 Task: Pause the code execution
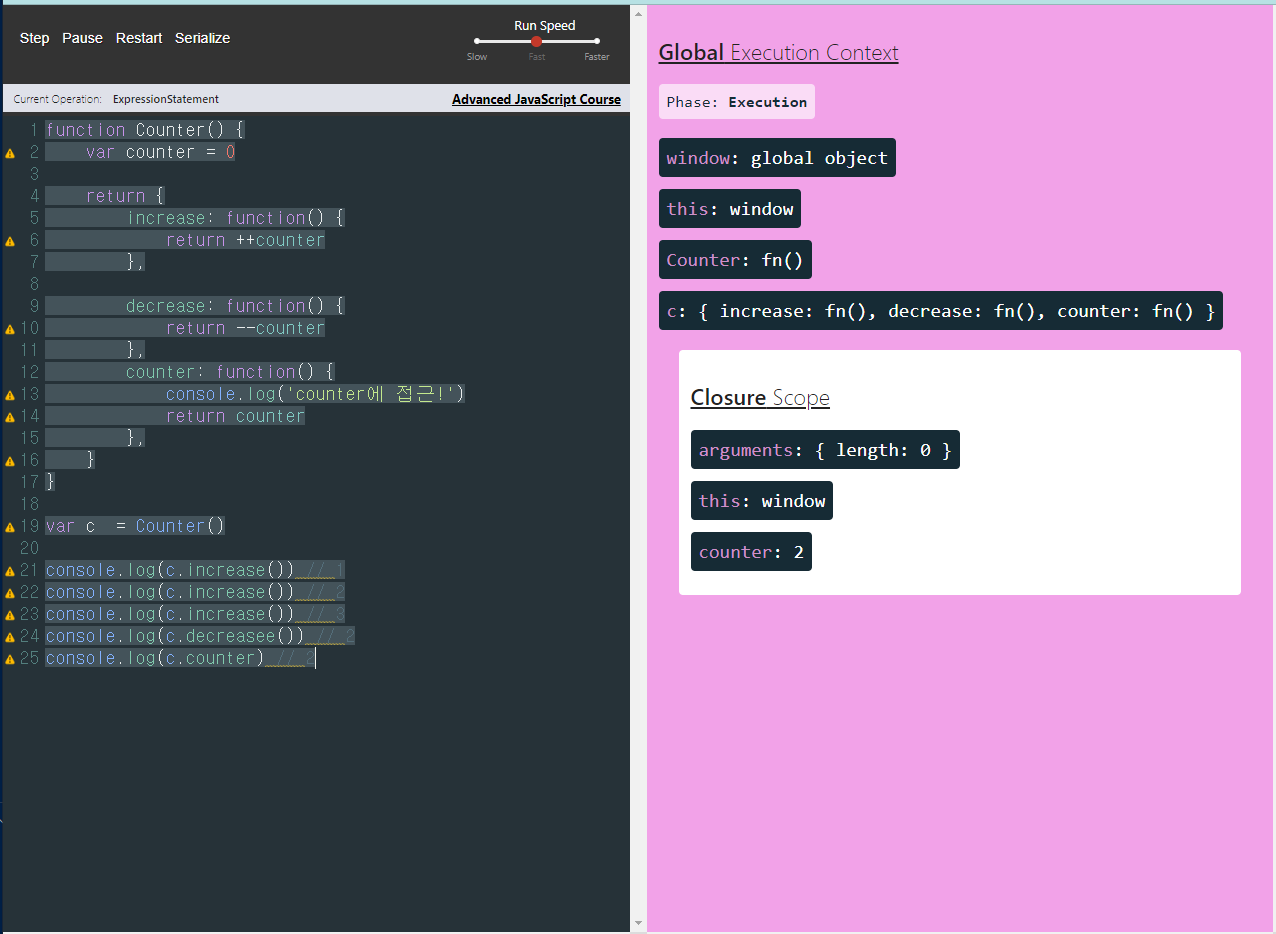pos(82,38)
